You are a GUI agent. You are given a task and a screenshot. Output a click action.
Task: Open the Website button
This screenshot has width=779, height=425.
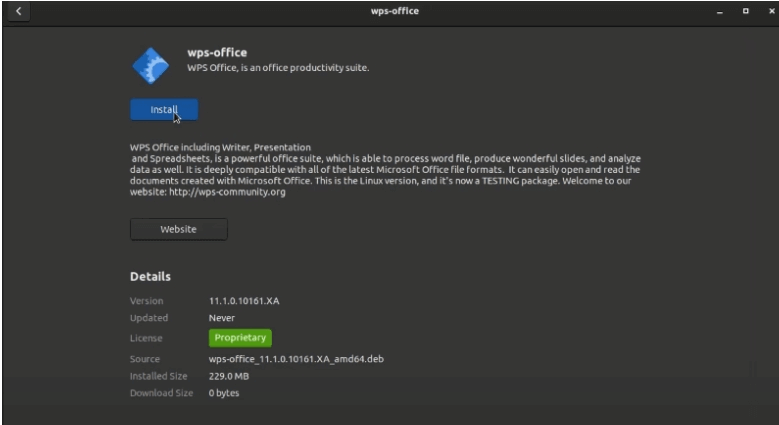[x=179, y=229]
